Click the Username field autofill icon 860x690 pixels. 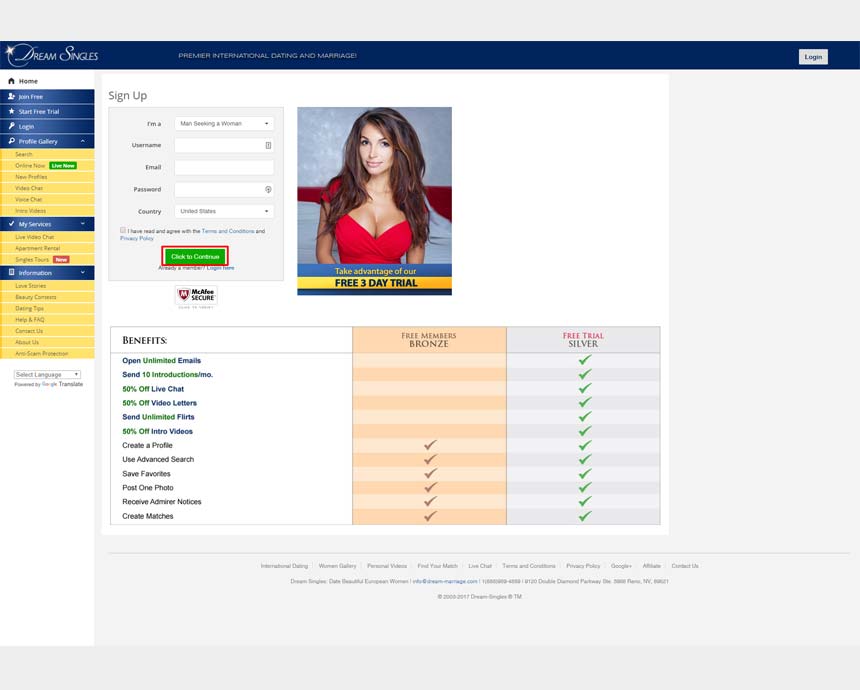click(268, 145)
